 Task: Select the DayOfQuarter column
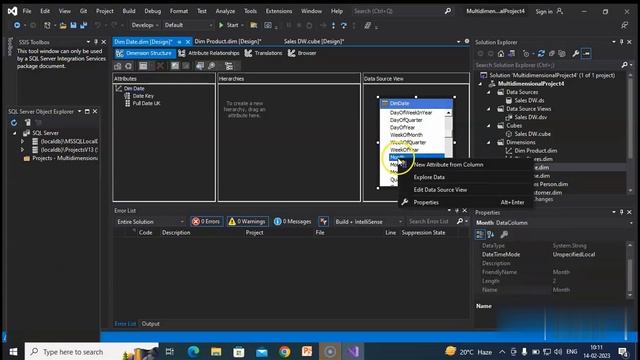click(406, 120)
